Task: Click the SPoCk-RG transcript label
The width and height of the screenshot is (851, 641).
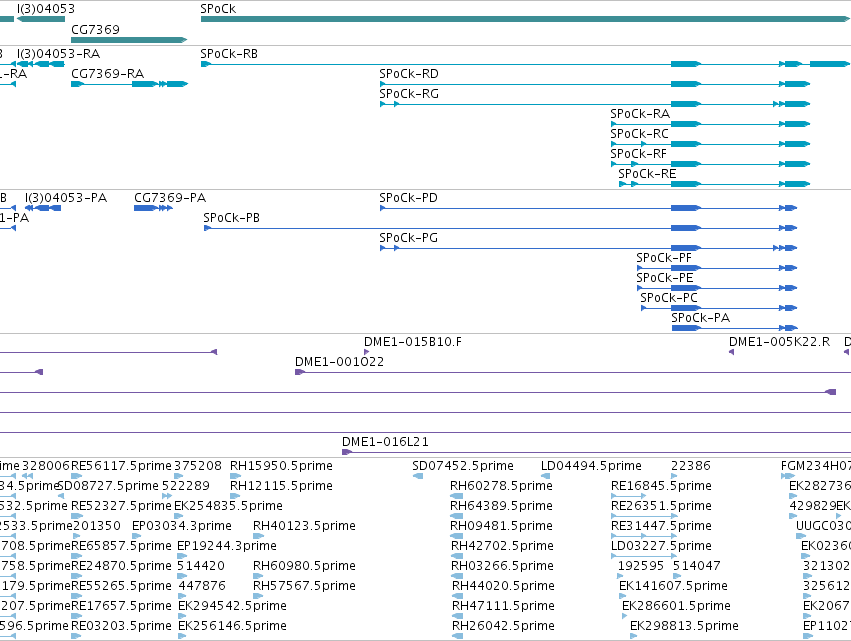Action: click(409, 94)
